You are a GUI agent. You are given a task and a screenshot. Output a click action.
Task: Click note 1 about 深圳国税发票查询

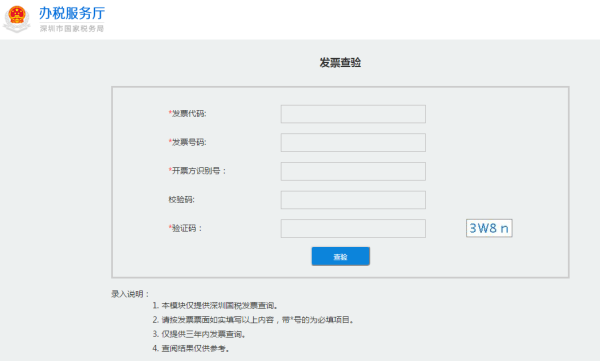(215, 305)
